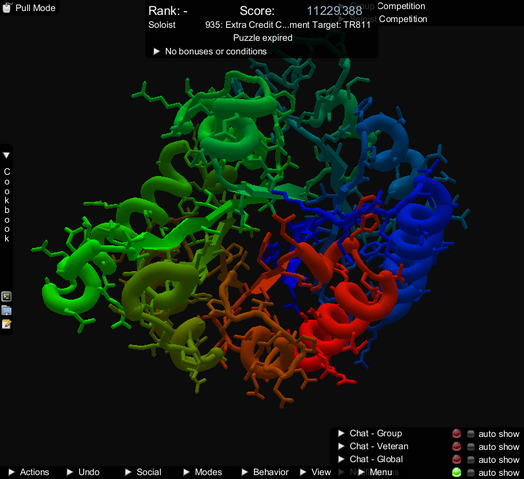Open the Behavior menu
The width and height of the screenshot is (524, 479).
tap(265, 472)
